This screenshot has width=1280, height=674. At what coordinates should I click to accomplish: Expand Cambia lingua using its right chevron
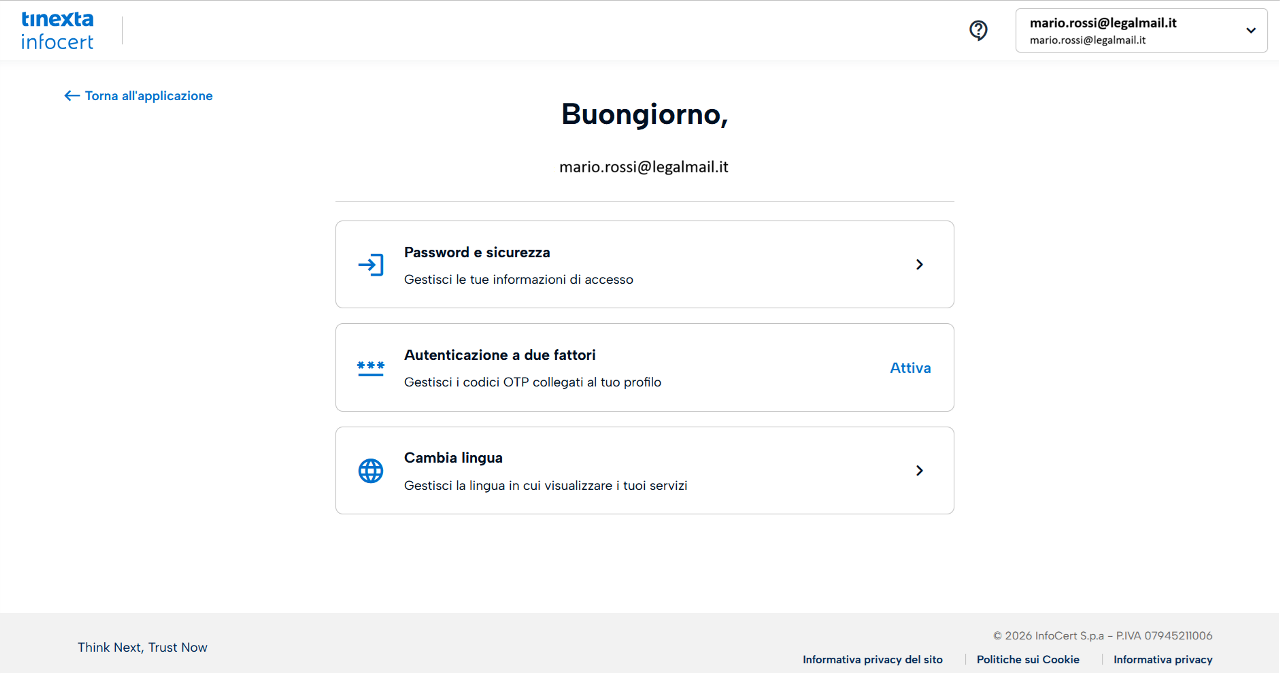(x=919, y=471)
